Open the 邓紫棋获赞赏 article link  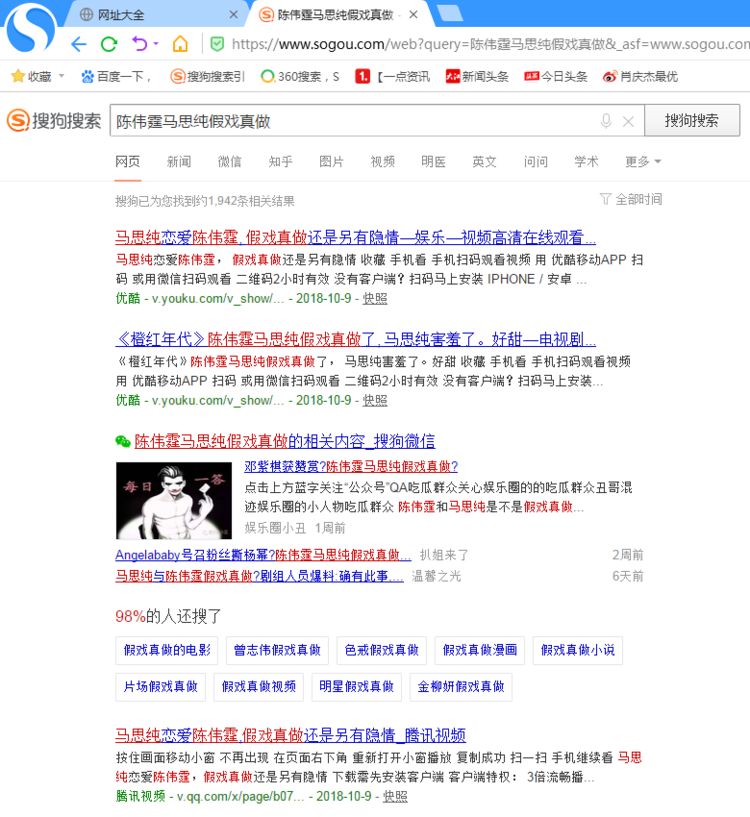pos(351,466)
